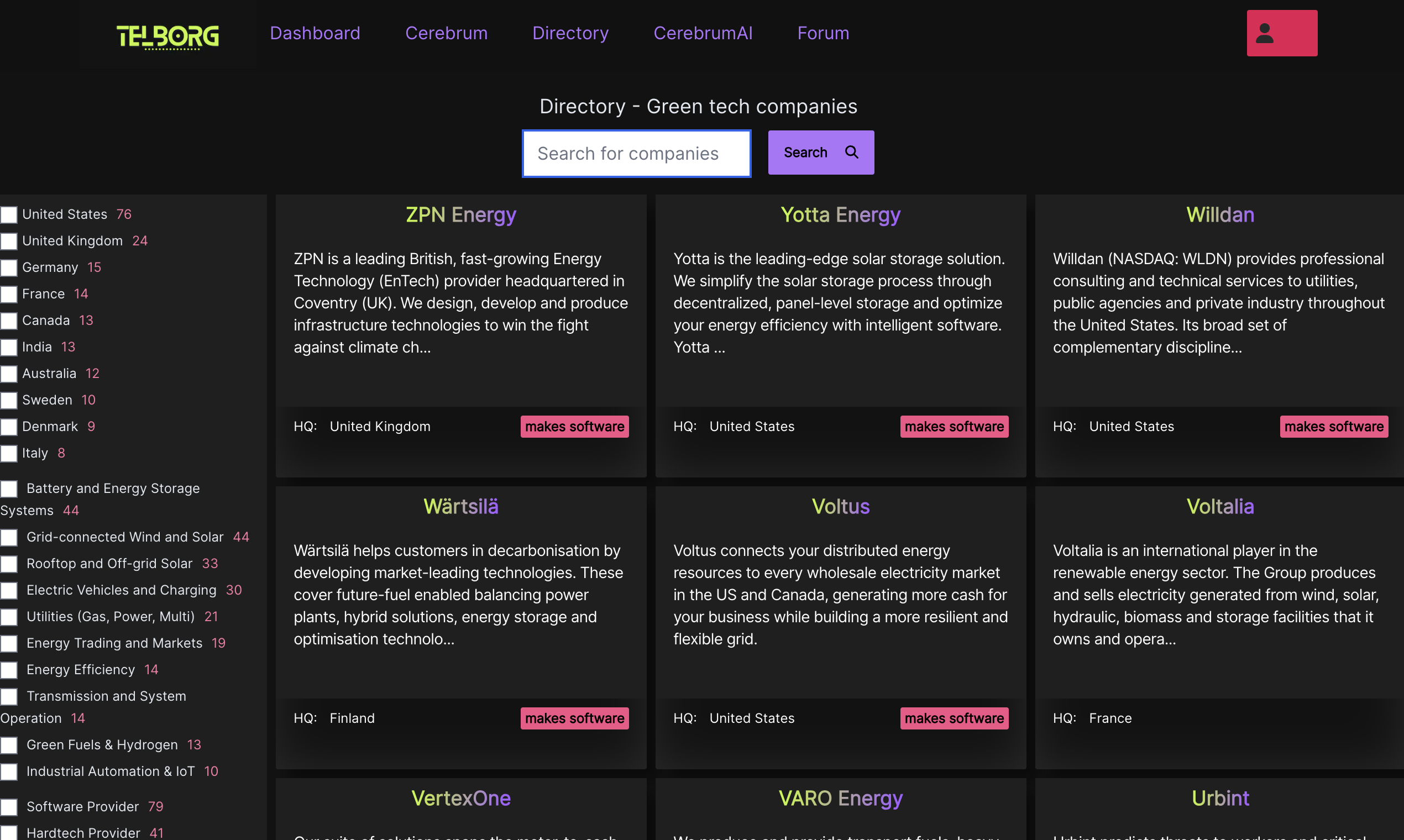
Task: Click HQ Finland on Wärtsilä card
Action: pyautogui.click(x=334, y=718)
